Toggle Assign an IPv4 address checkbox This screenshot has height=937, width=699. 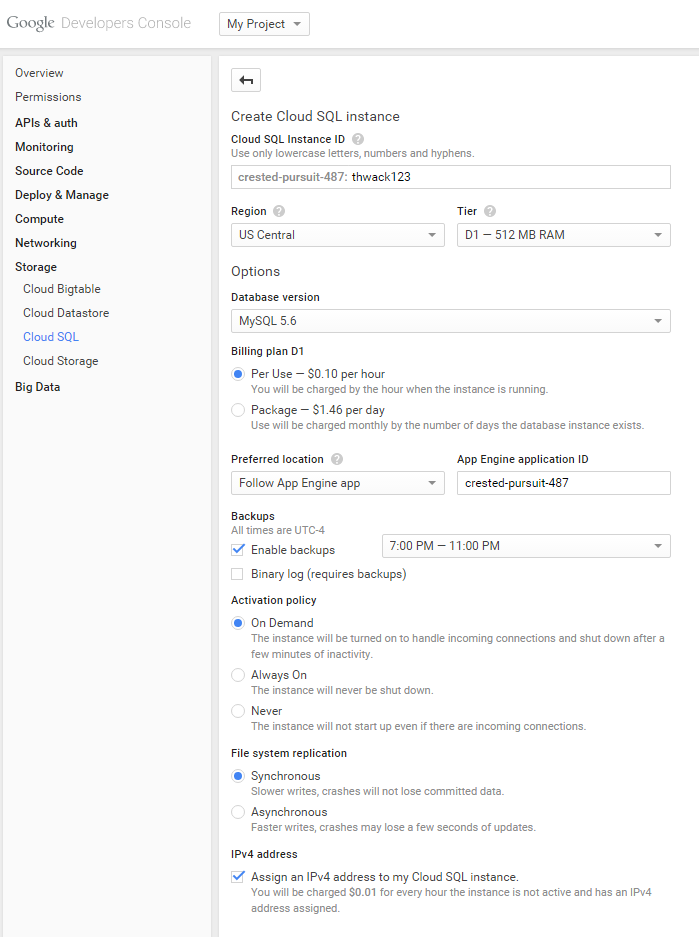[238, 877]
